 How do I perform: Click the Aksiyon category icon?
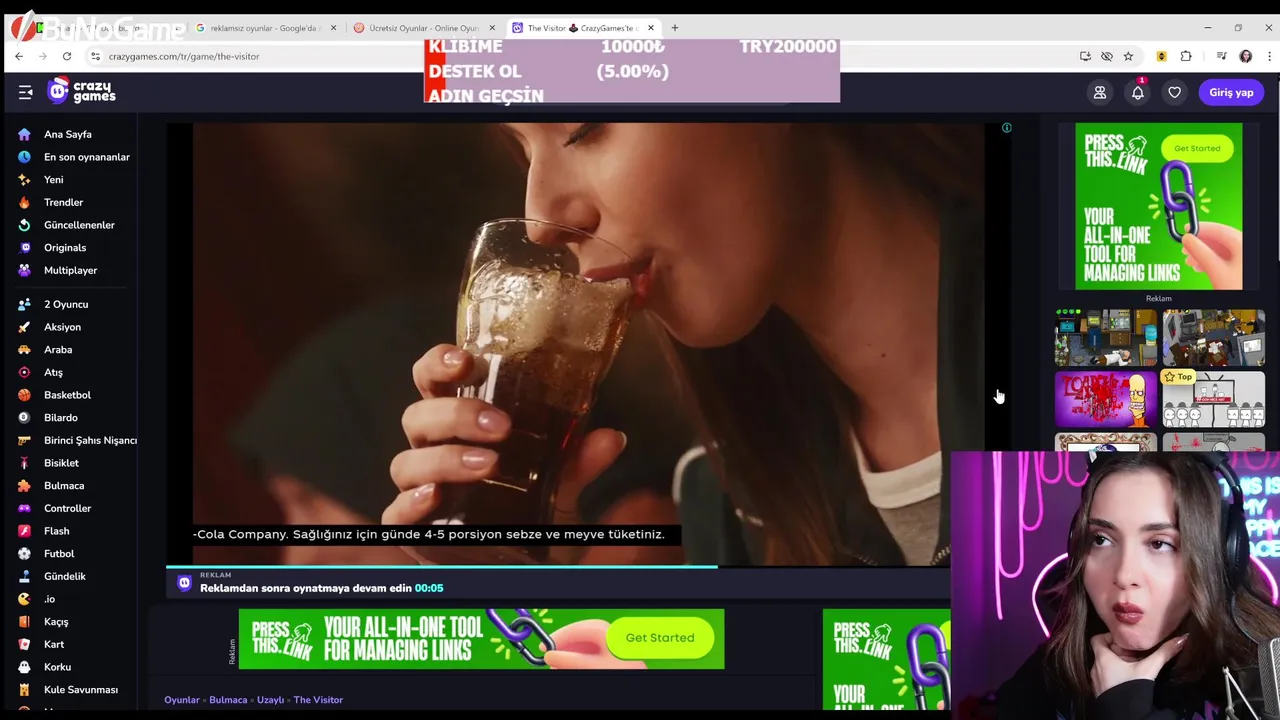(24, 327)
